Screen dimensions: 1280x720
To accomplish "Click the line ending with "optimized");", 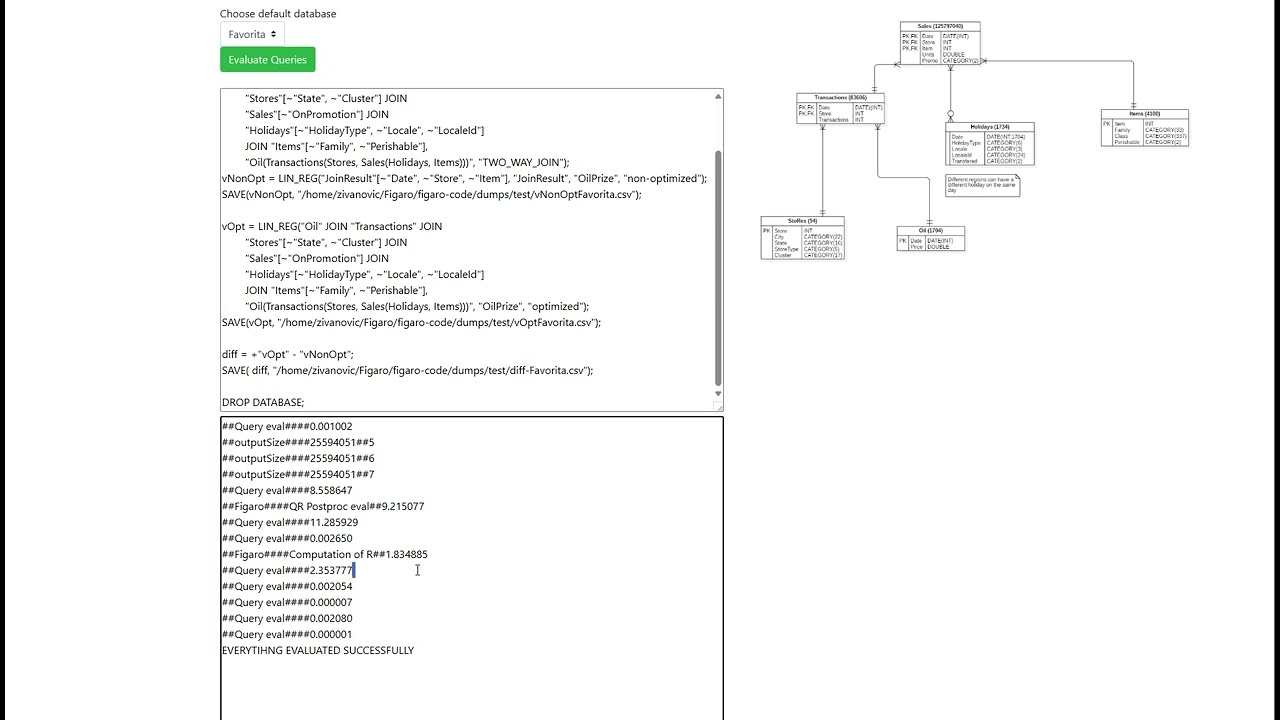I will pos(417,306).
